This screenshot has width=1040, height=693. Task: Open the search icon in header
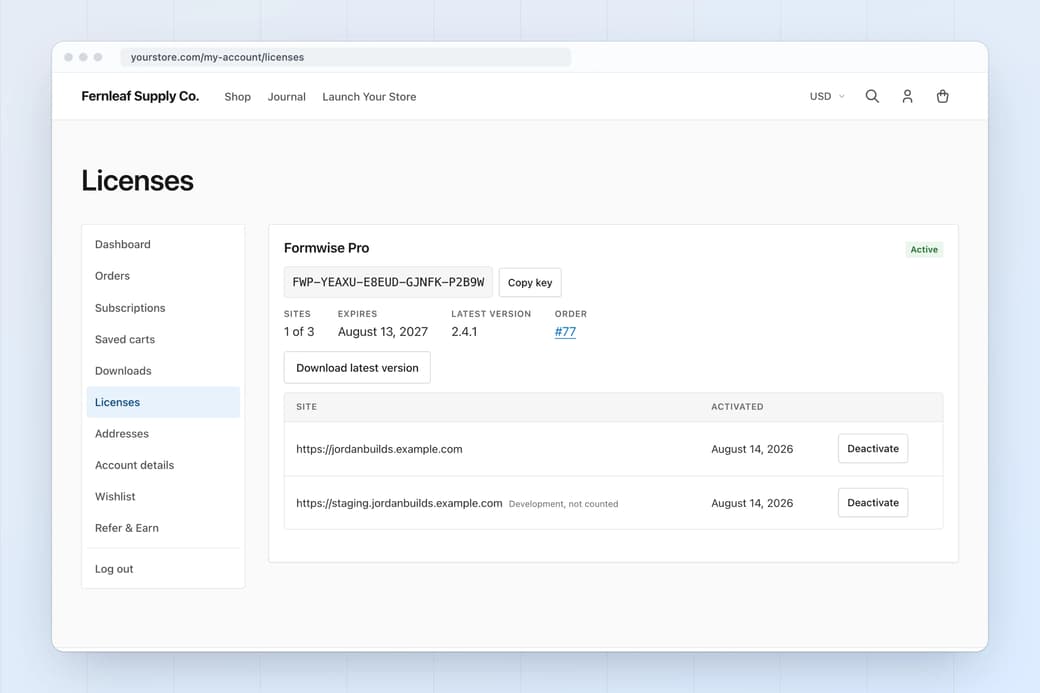[872, 96]
